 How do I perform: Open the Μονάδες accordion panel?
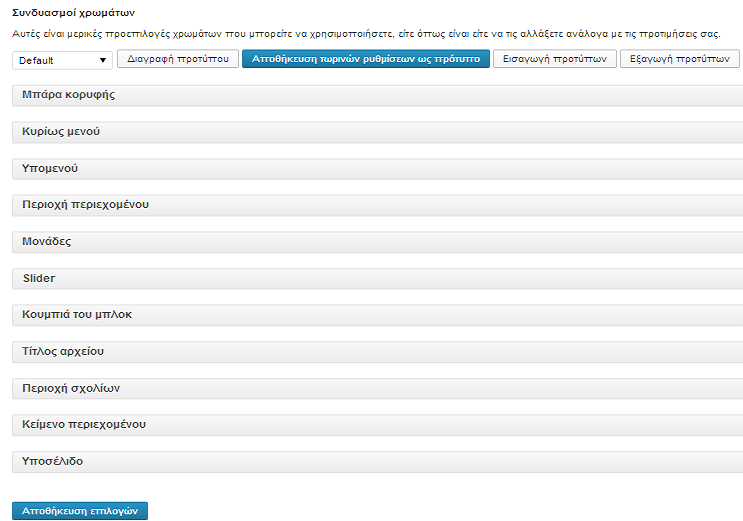pos(378,242)
